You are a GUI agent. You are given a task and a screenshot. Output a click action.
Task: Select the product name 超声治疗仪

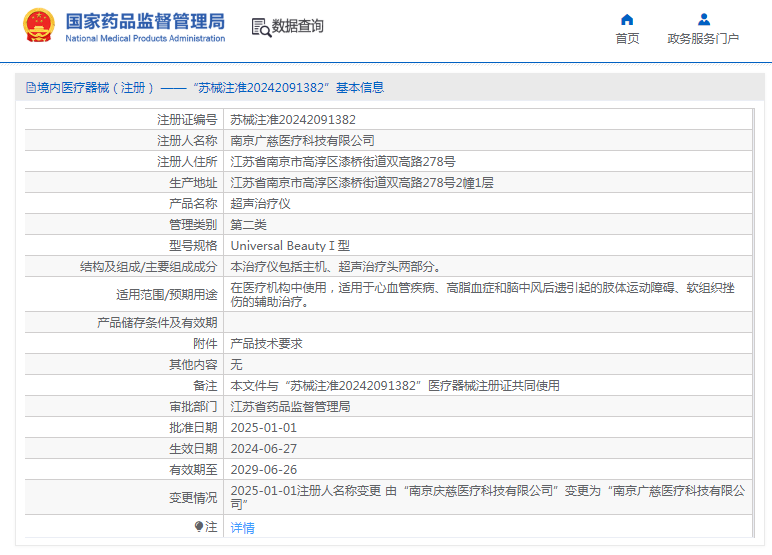click(x=260, y=204)
